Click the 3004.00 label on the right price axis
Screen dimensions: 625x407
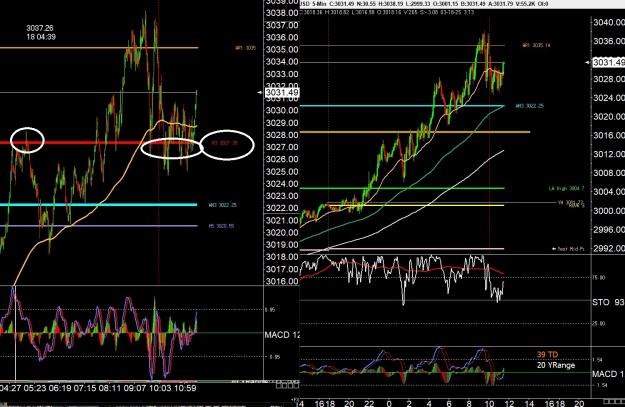point(609,192)
